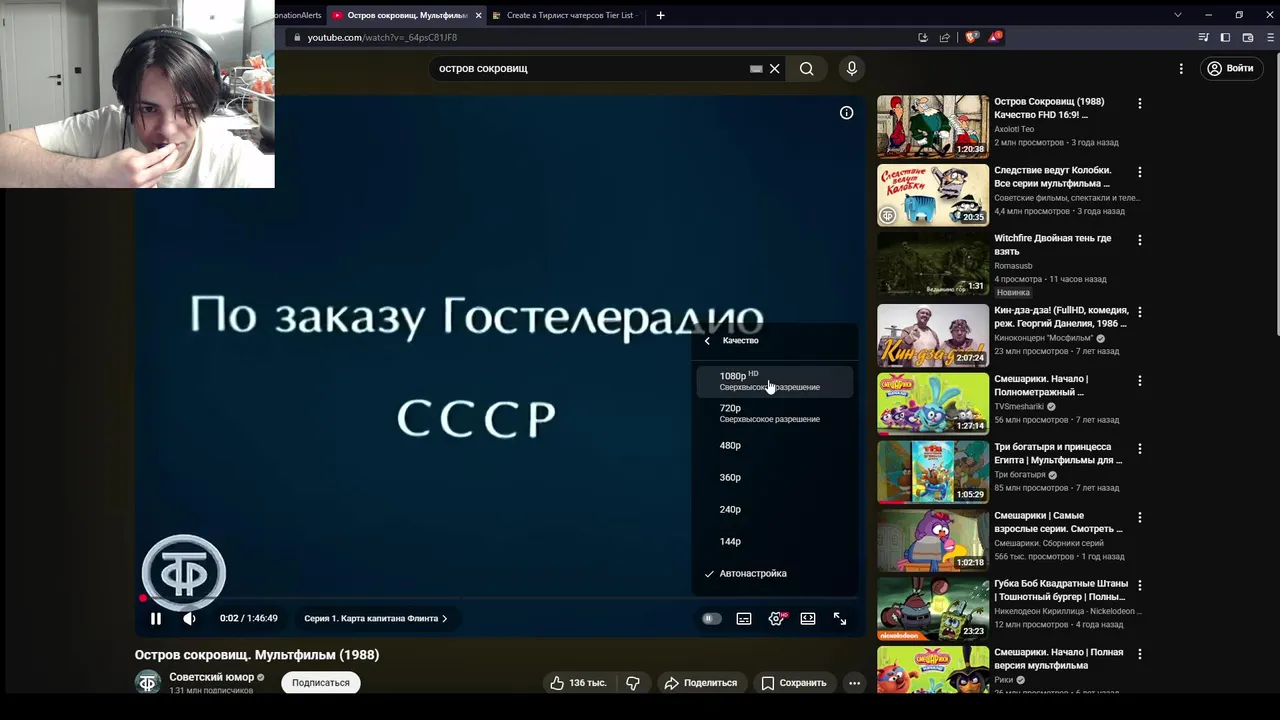Open the subtitles icon in the player

(744, 619)
